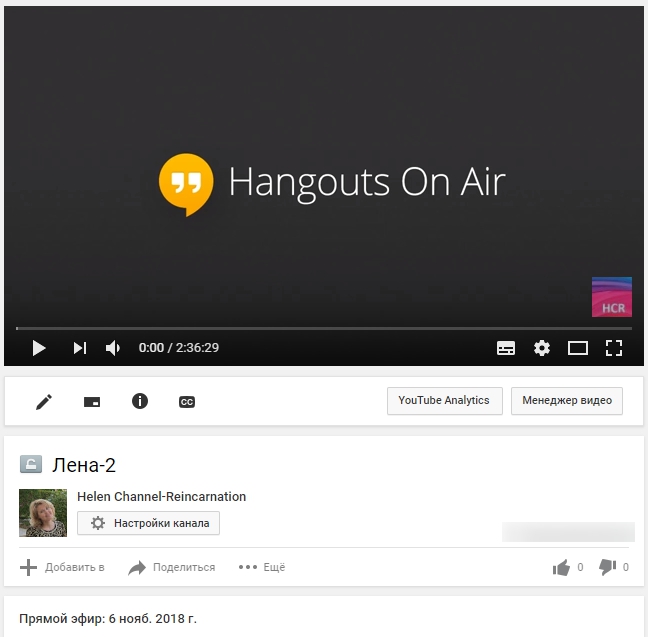Skip to the next video

tap(79, 348)
